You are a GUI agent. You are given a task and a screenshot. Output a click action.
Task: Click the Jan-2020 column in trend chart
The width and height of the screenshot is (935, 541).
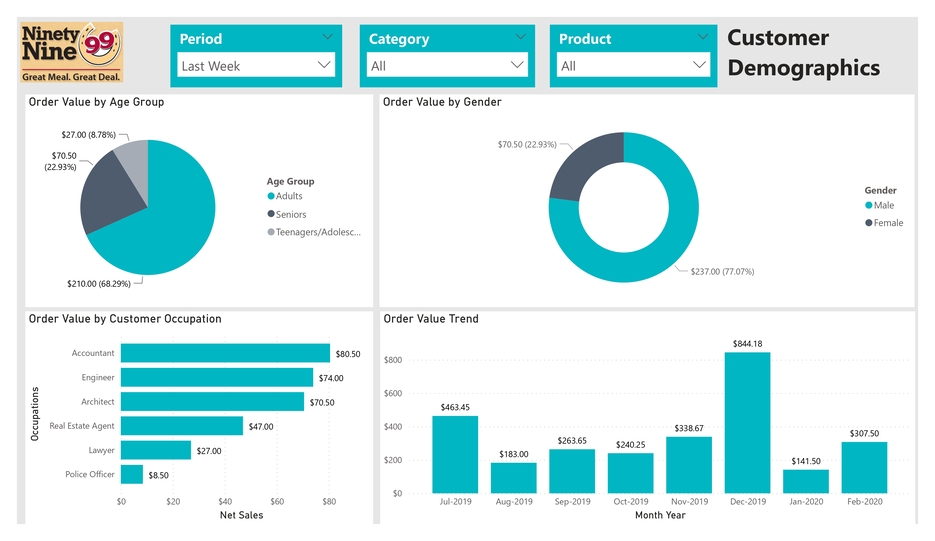(806, 481)
